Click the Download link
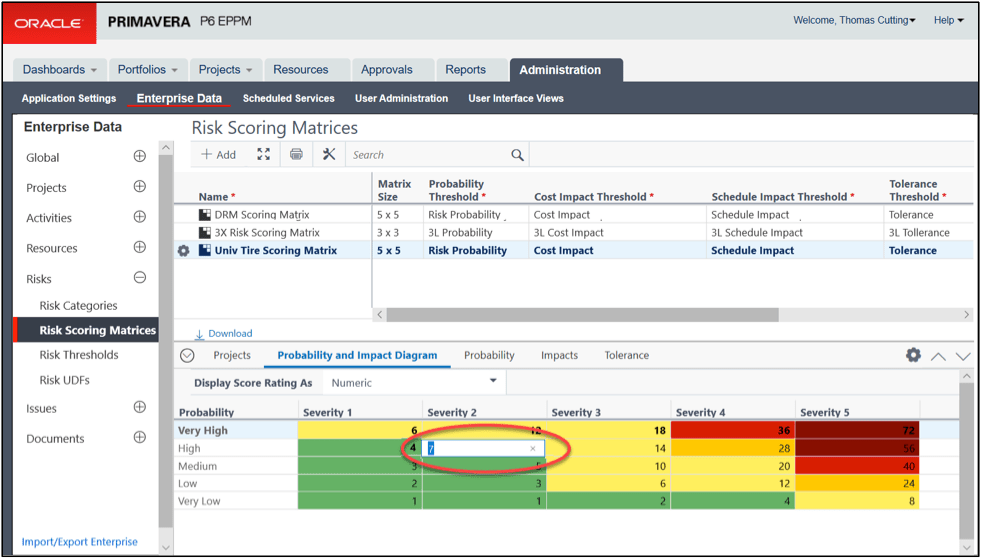 pyautogui.click(x=224, y=333)
